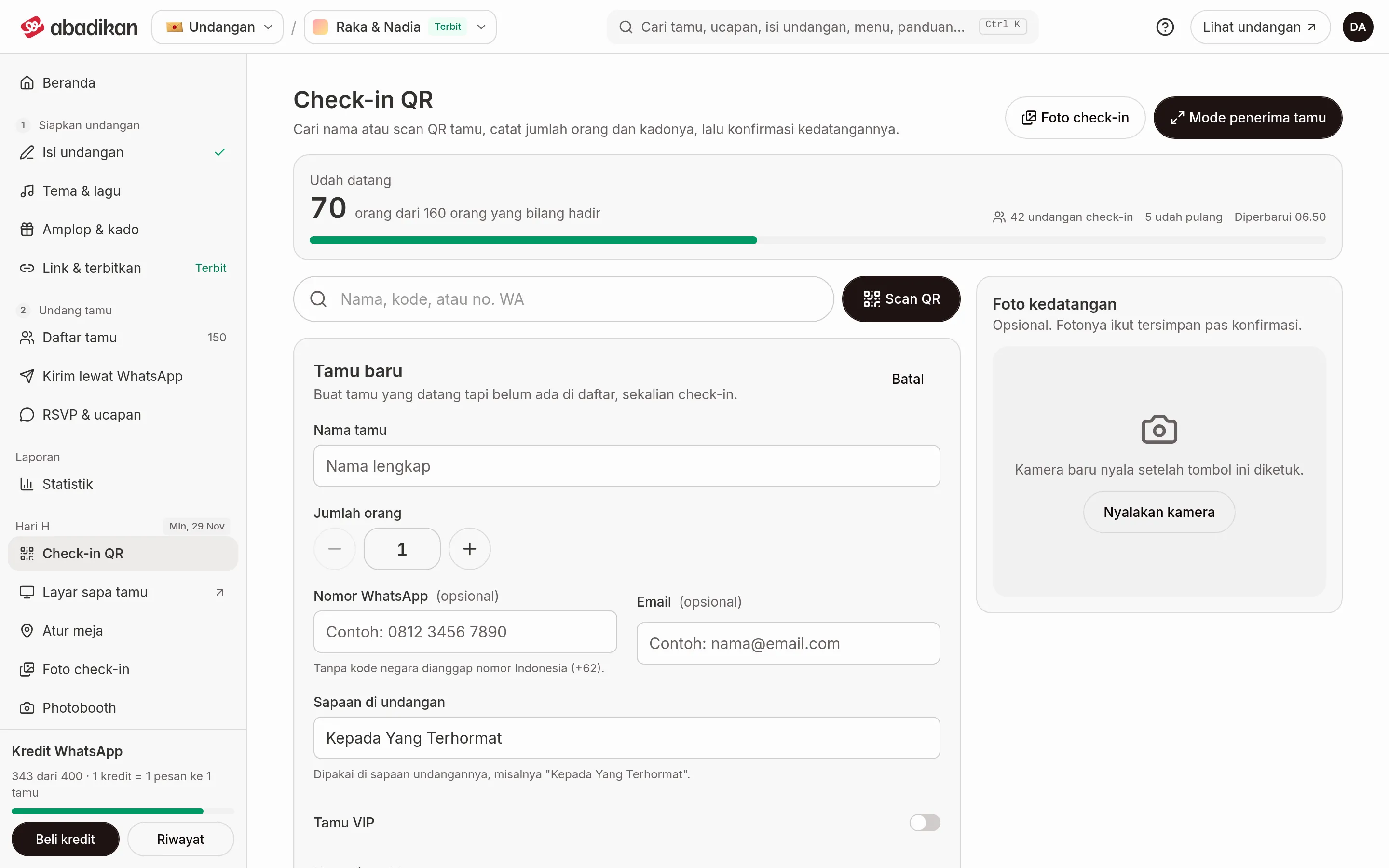Cancel new guest with Batal
1389x868 pixels.
tap(908, 379)
